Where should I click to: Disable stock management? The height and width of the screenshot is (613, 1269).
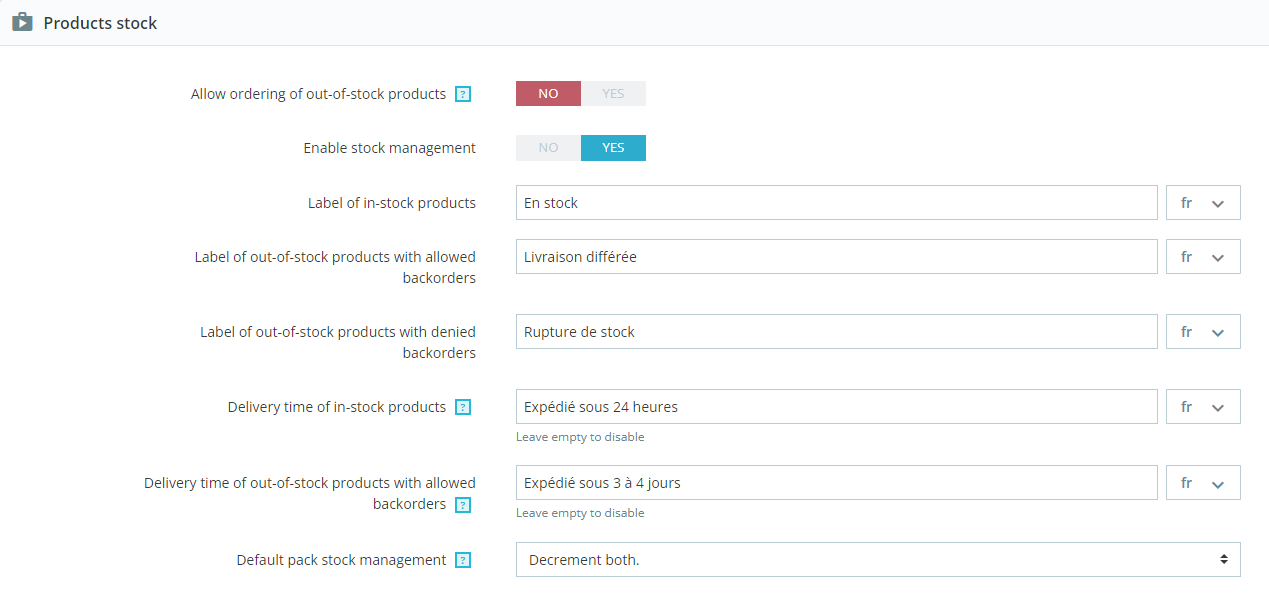tap(548, 147)
